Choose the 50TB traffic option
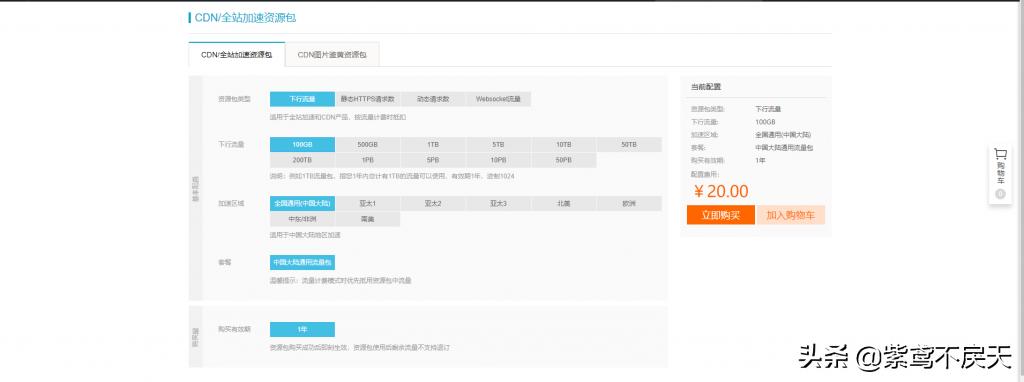The height and width of the screenshot is (382, 1024). (629, 144)
